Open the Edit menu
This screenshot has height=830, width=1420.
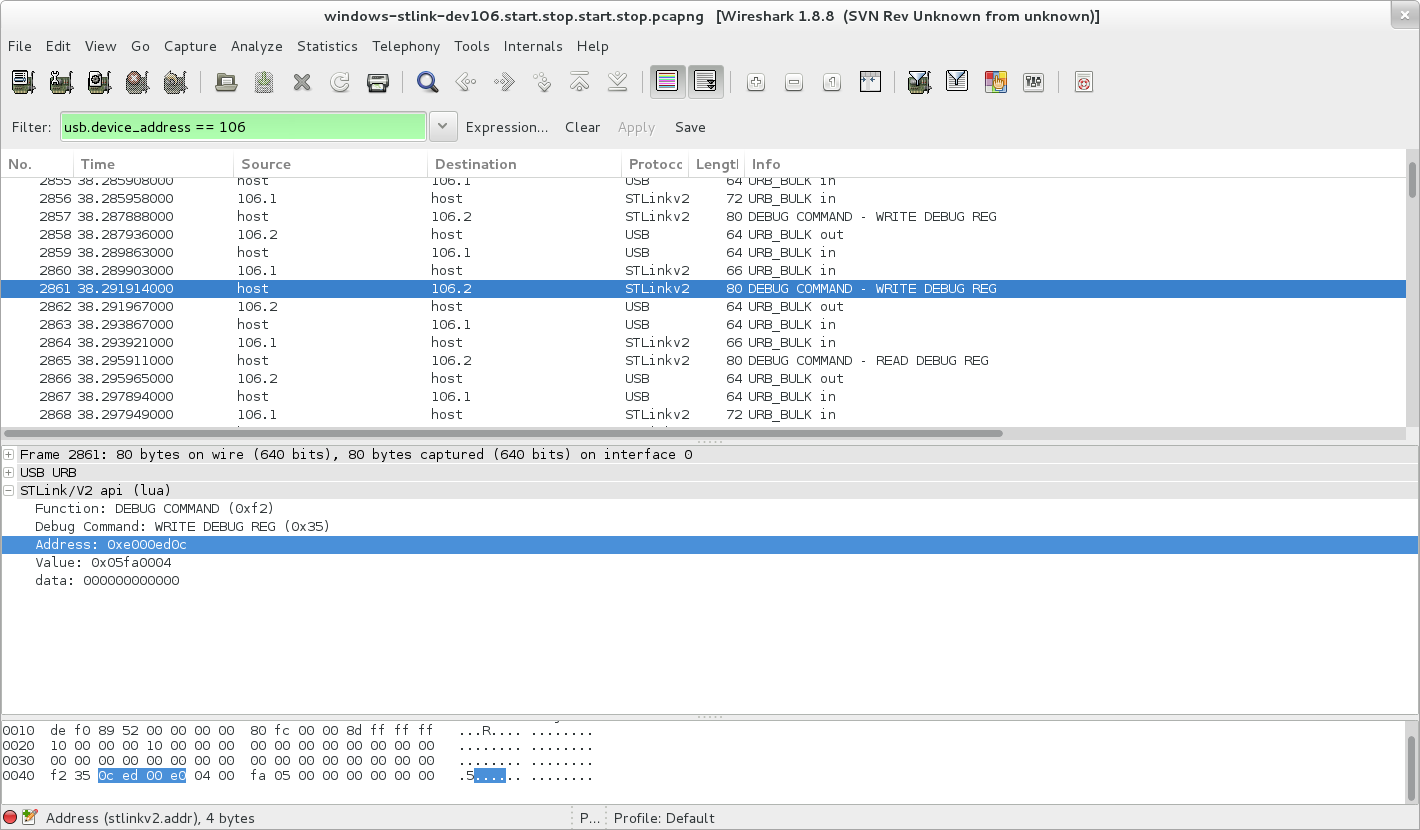click(x=58, y=46)
